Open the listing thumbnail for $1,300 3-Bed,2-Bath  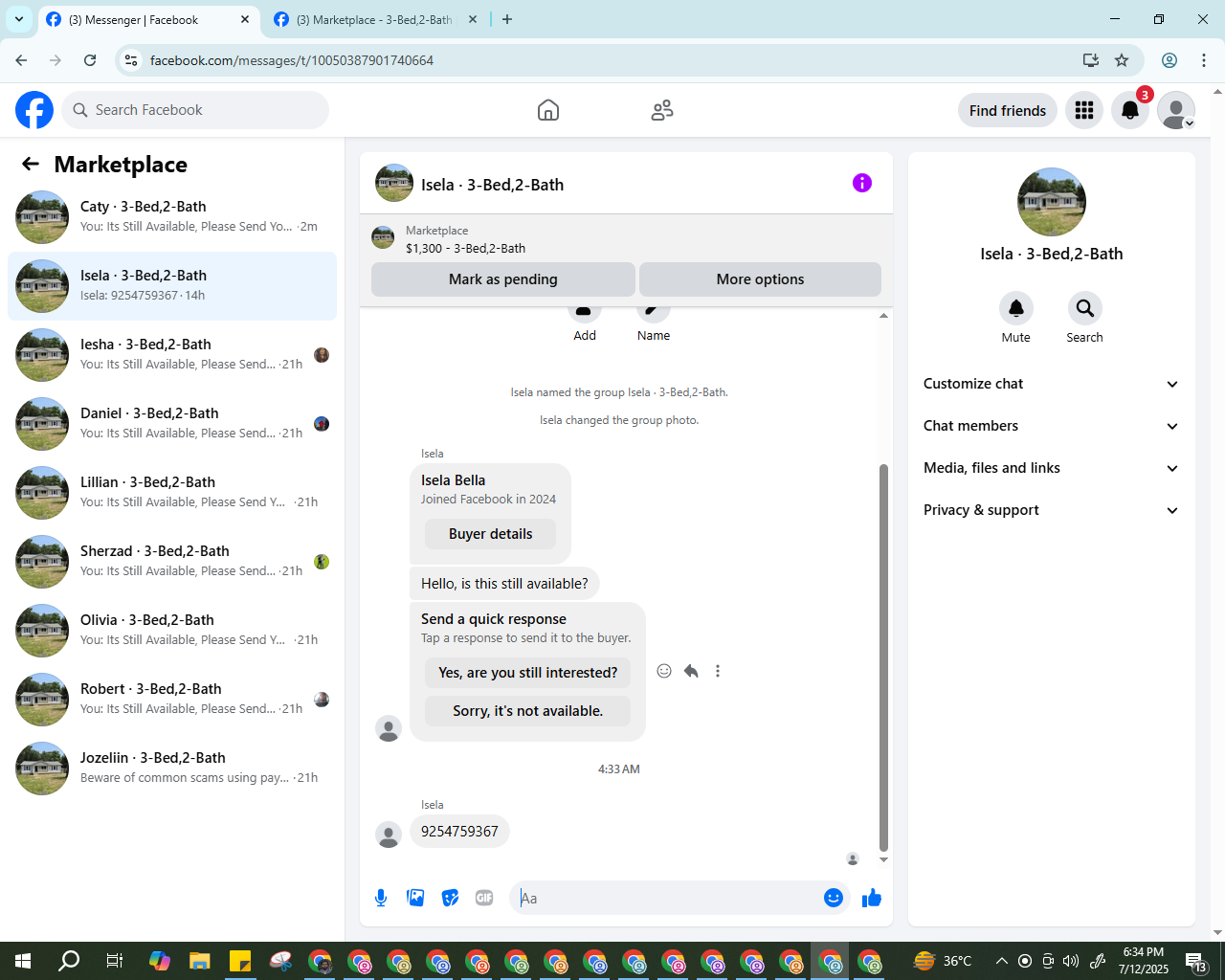383,238
